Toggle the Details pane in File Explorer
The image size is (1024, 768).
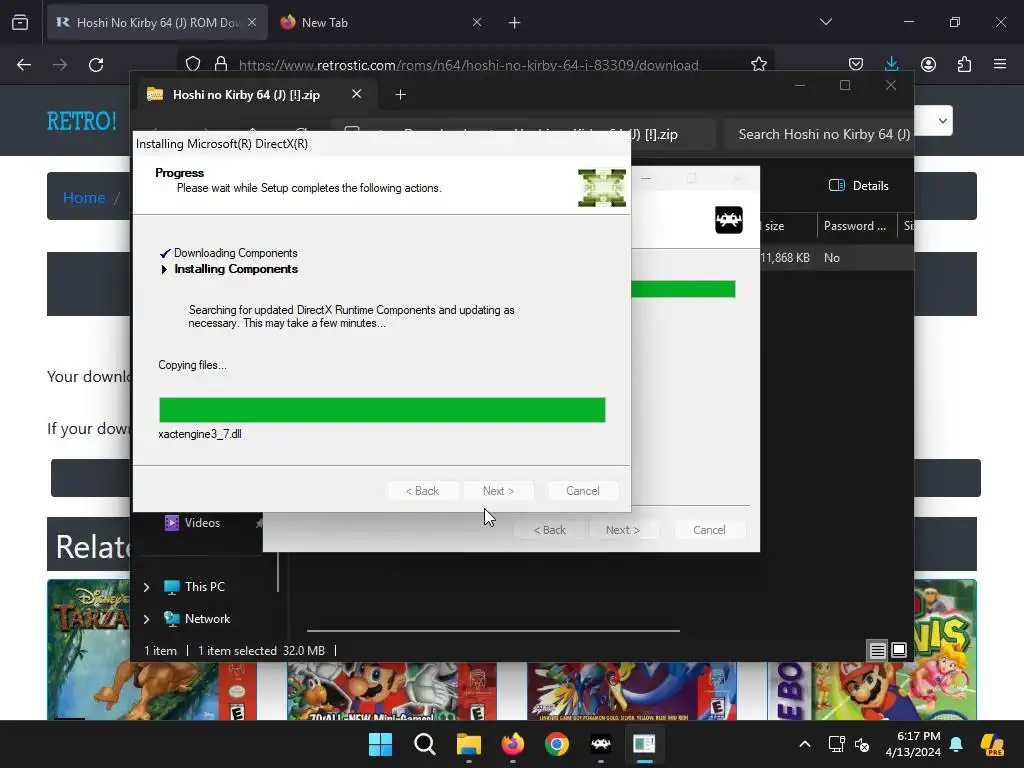[x=859, y=185]
